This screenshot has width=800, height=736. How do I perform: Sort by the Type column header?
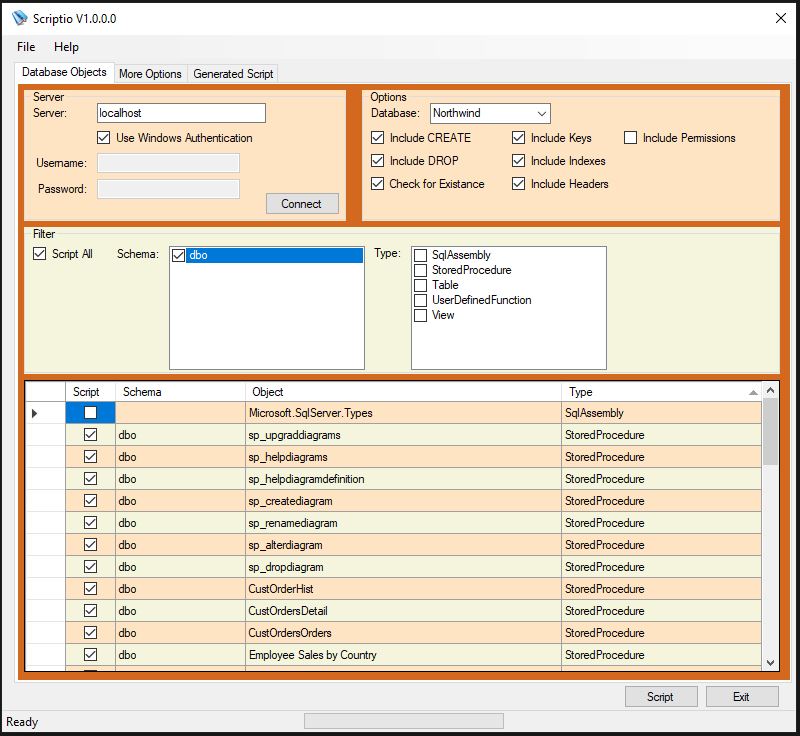(661, 392)
